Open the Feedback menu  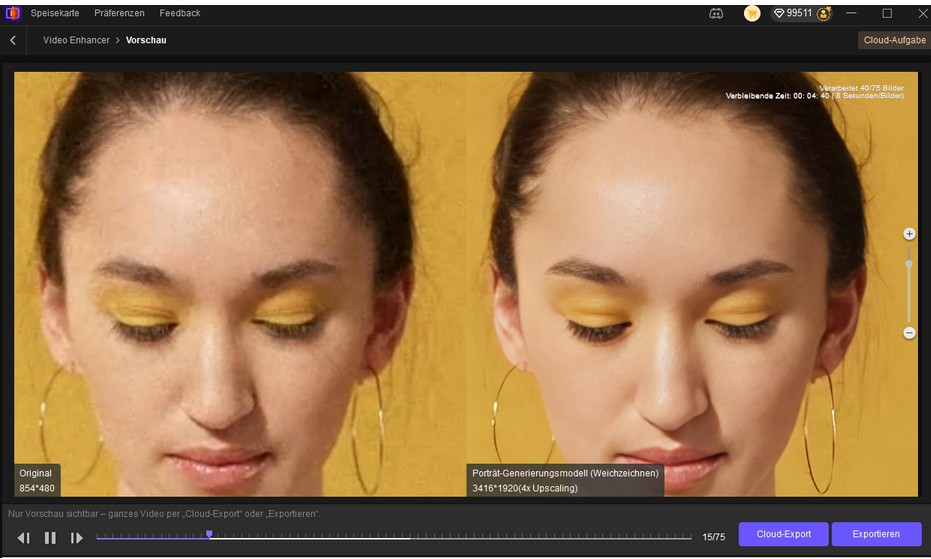point(180,13)
